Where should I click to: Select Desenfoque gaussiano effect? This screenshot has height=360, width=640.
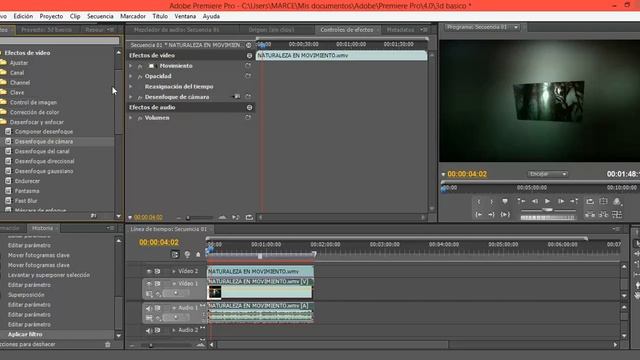(x=44, y=171)
